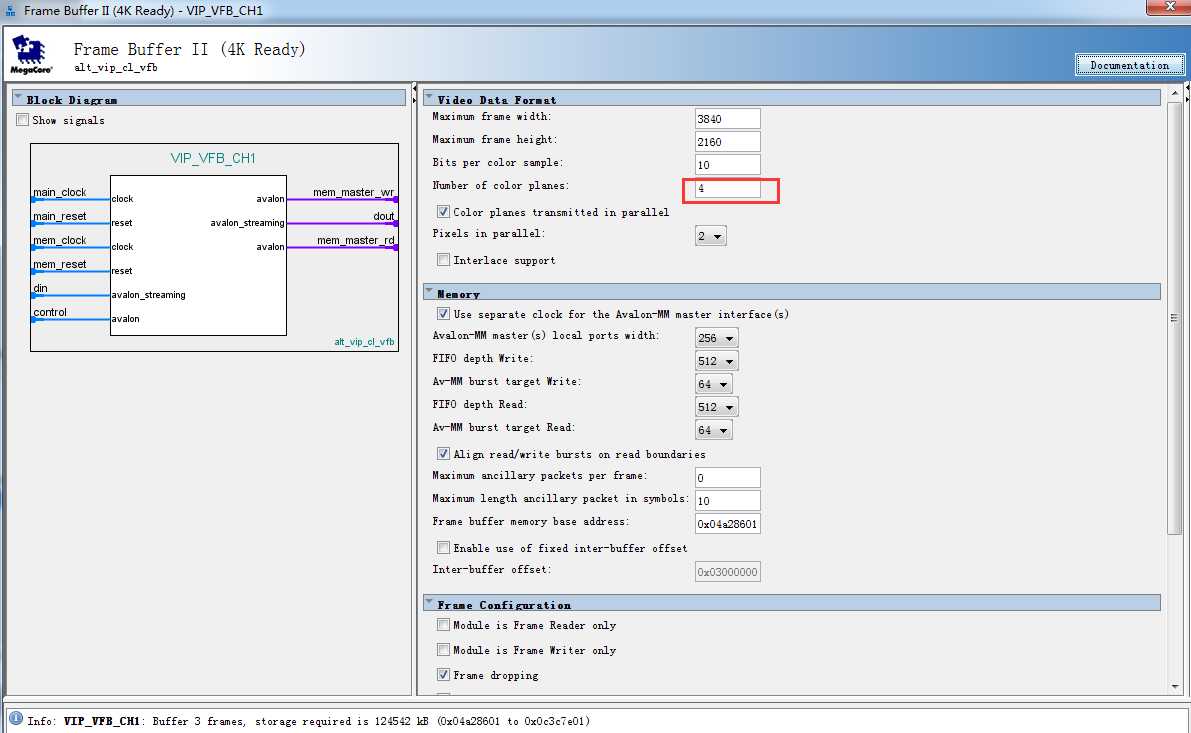Toggle Color planes transmitted in parallel checkbox
Image resolution: width=1191 pixels, height=733 pixels.
(x=444, y=212)
